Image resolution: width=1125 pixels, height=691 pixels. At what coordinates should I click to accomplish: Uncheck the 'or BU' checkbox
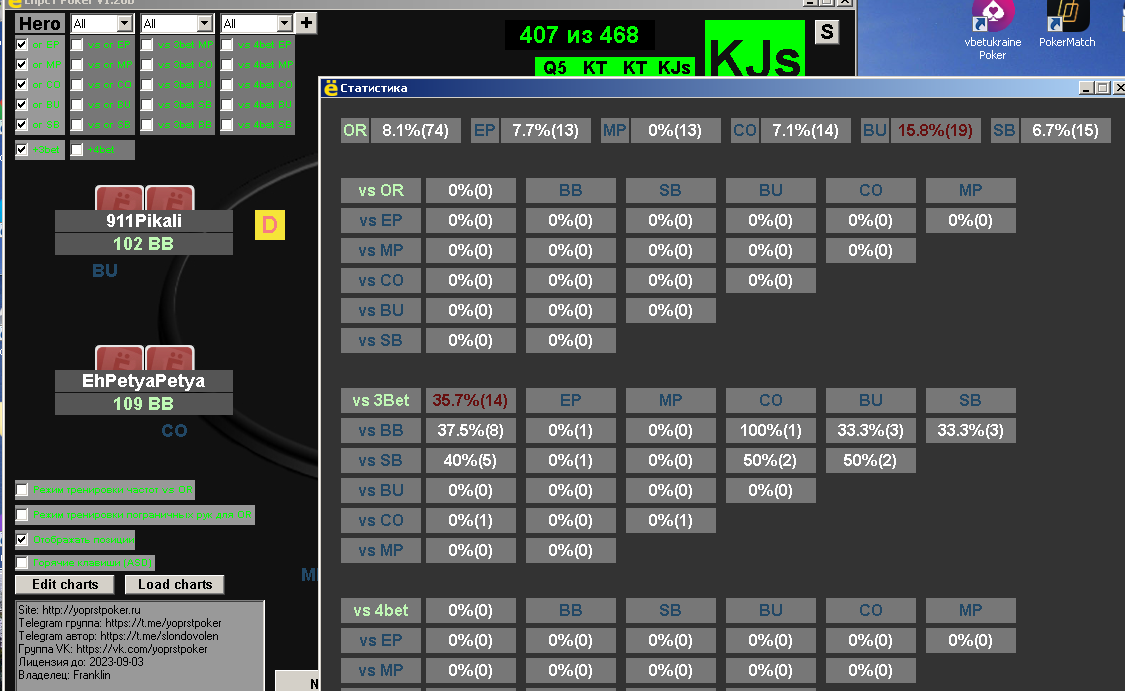(22, 105)
